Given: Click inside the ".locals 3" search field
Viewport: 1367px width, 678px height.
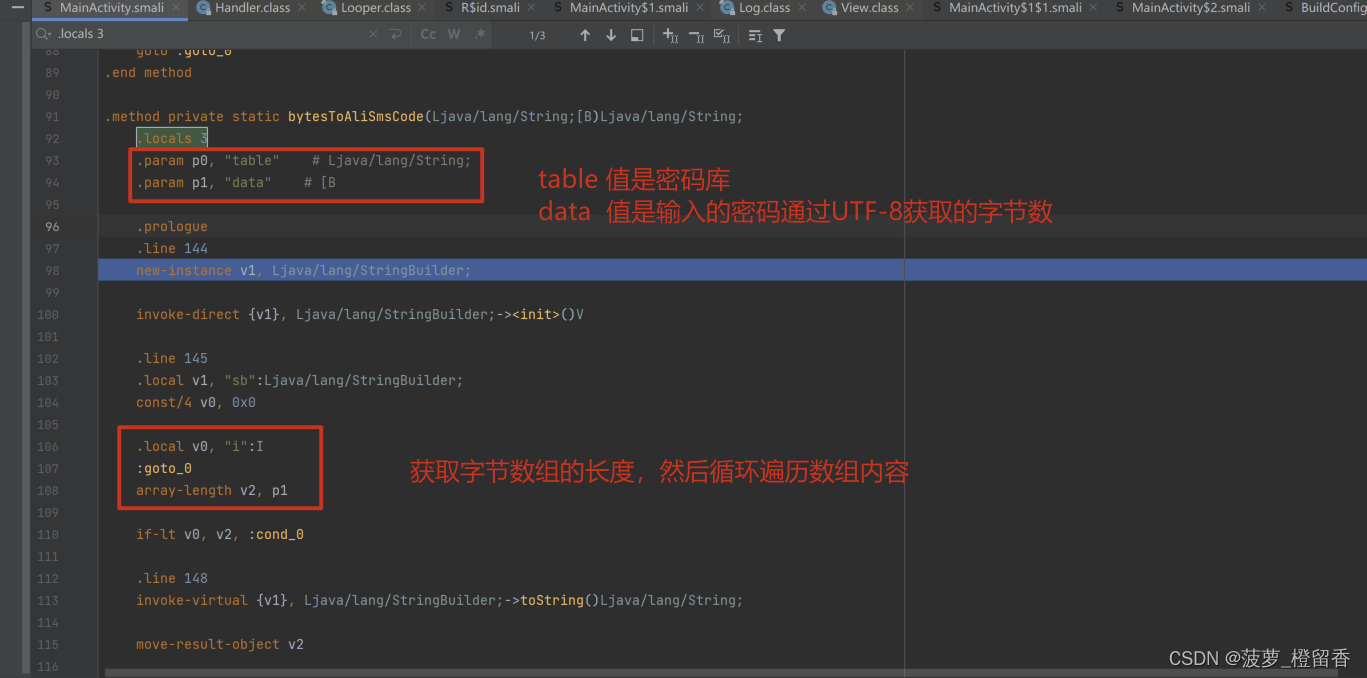Looking at the screenshot, I should point(200,34).
